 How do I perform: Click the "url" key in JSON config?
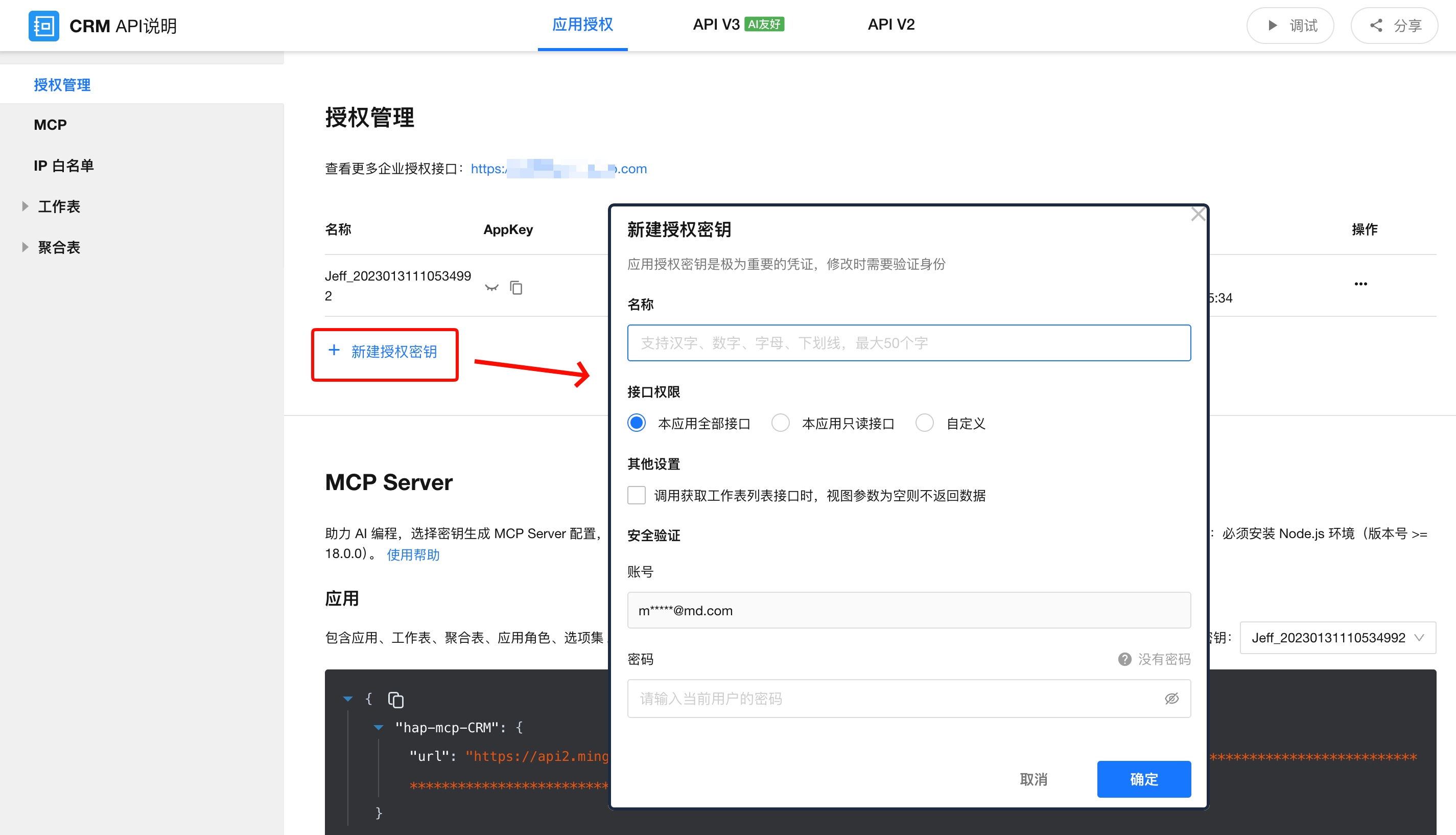pos(428,756)
